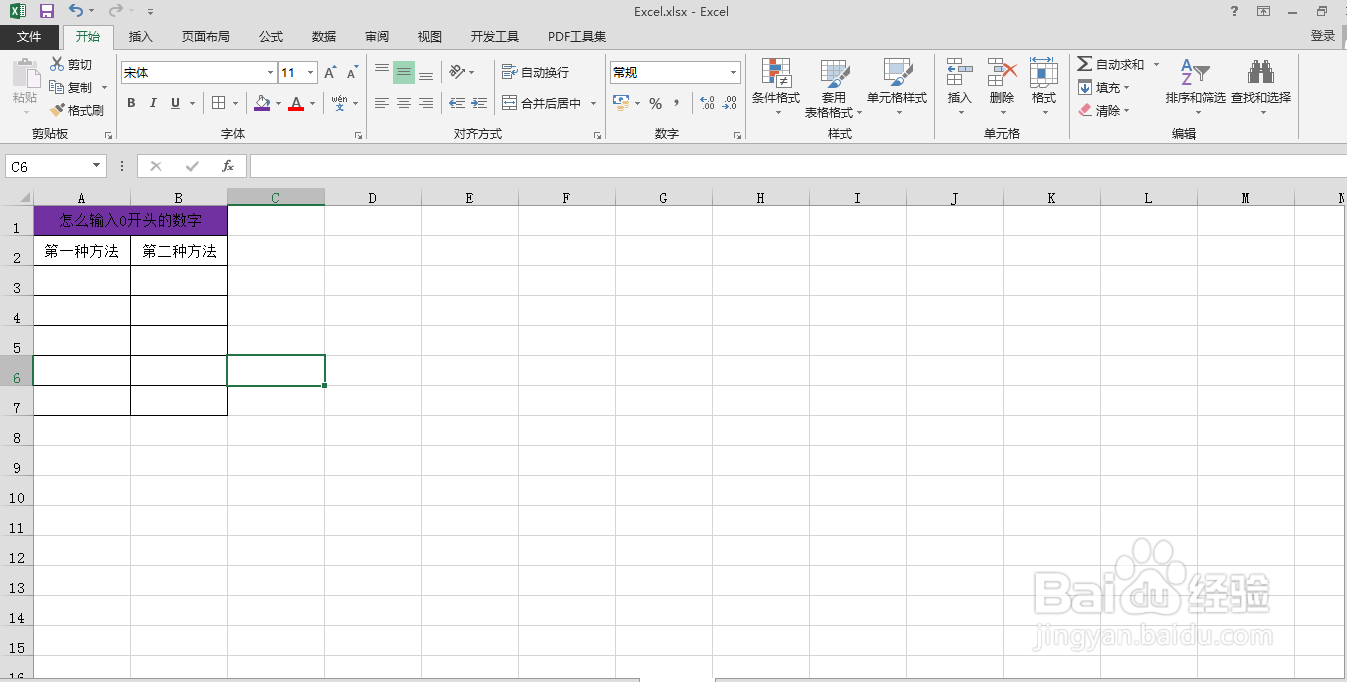Screen dimensions: 1347x682
Task: Click the Undo arrow in title bar
Action: click(76, 11)
